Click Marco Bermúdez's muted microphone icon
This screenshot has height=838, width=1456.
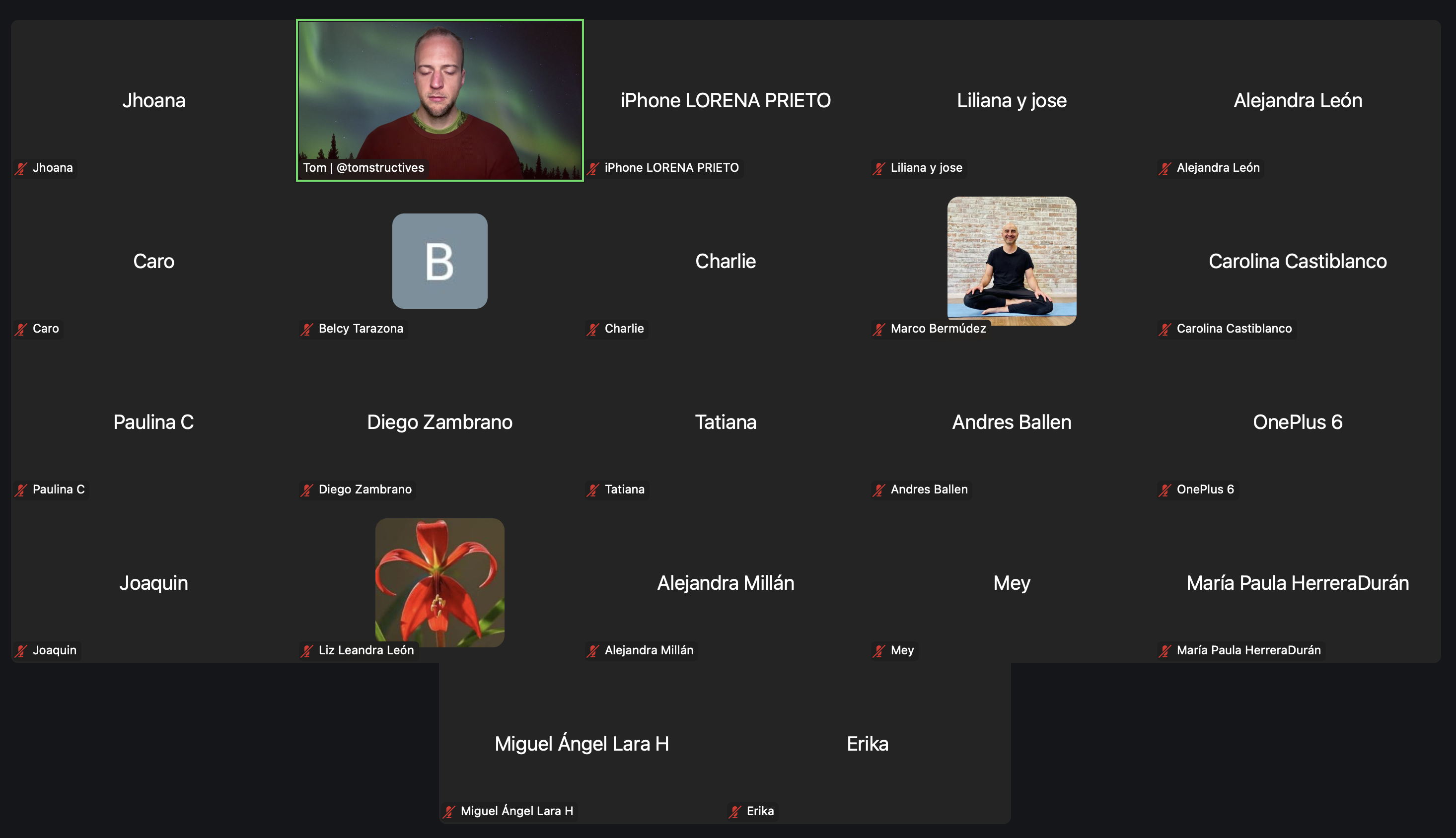(x=879, y=329)
